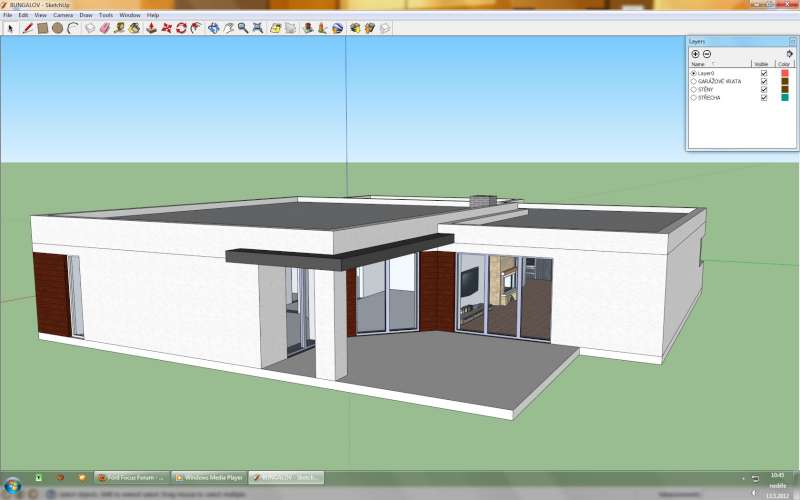Hide the STŘECHA layer via checkbox
This screenshot has height=500, width=800.
tap(764, 97)
